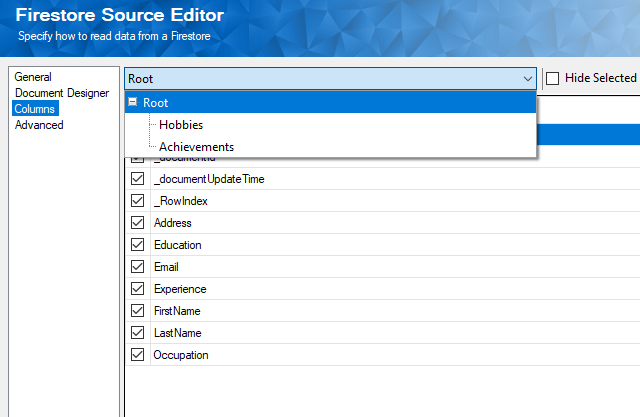Click the Occupation column name

coord(181,355)
